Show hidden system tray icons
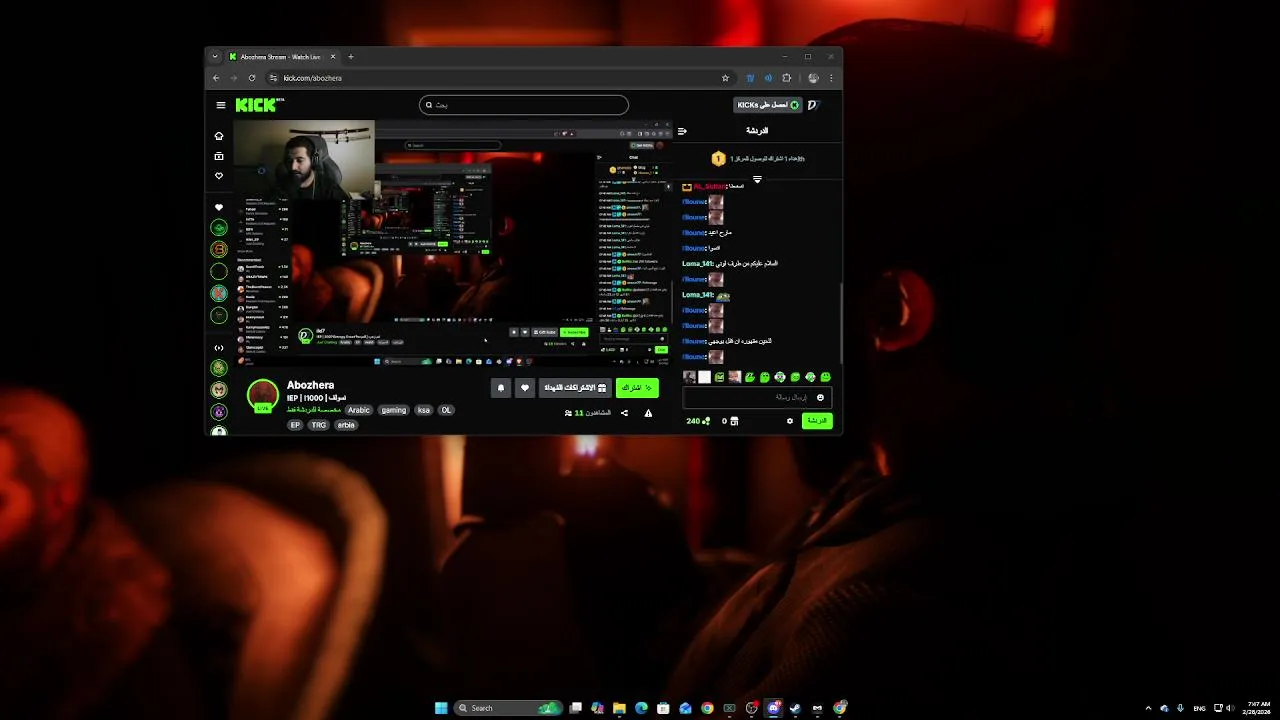The height and width of the screenshot is (720, 1280). pyautogui.click(x=1148, y=708)
